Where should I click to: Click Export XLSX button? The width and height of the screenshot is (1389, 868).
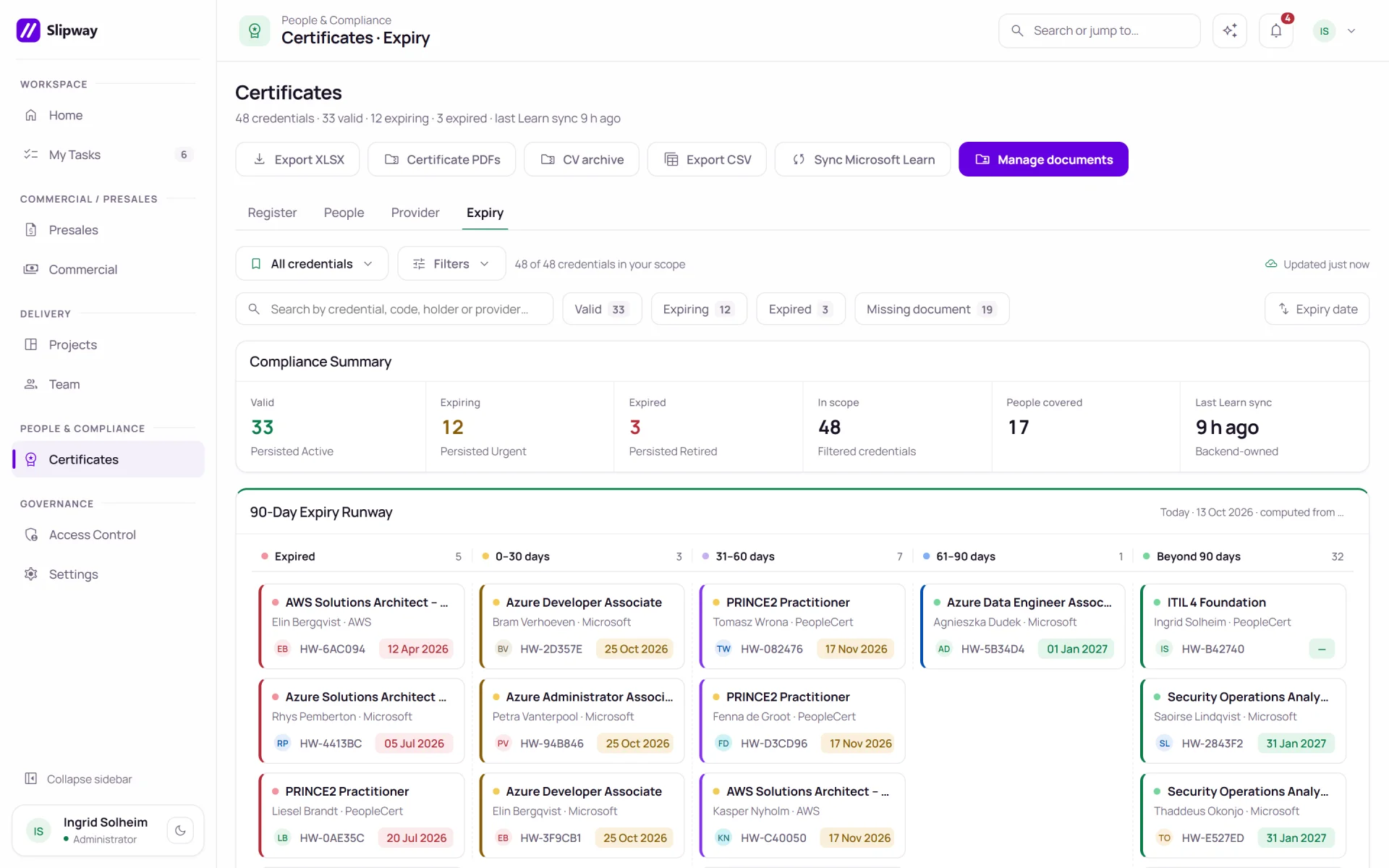297,159
